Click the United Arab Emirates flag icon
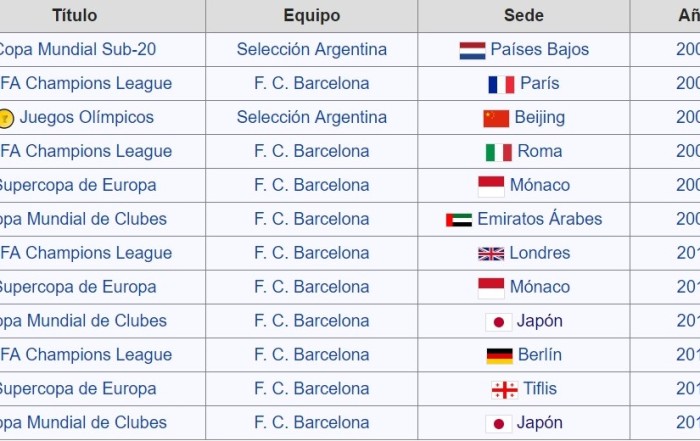This screenshot has width=700, height=441. click(x=459, y=220)
